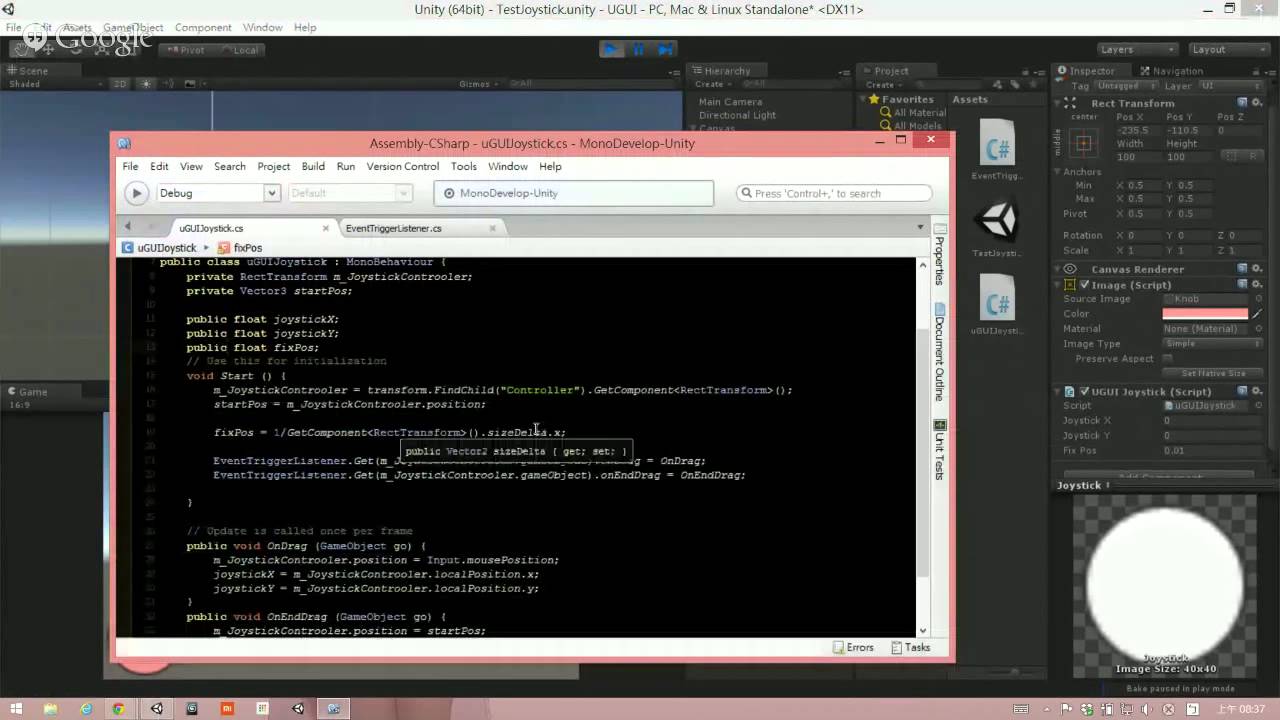Screen dimensions: 1280x720
Task: Open the Debug configuration dropdown
Action: [x=217, y=193]
